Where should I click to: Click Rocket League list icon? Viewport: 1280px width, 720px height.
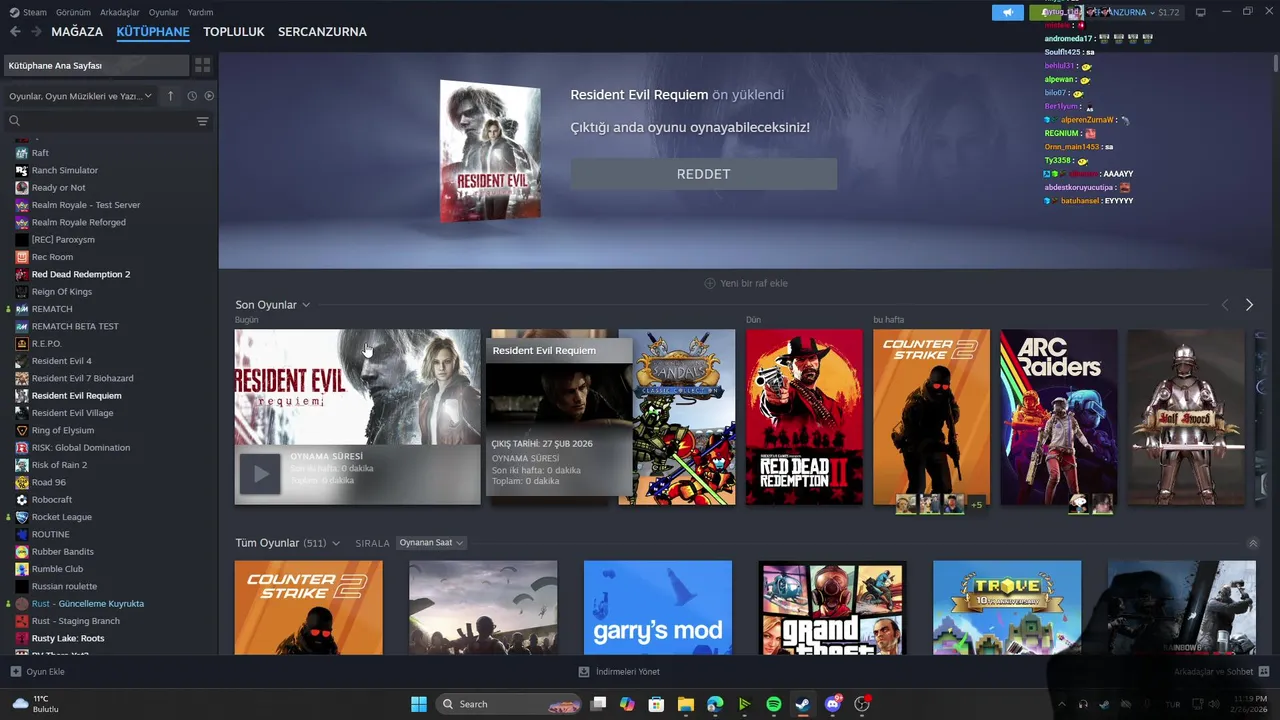coord(22,517)
